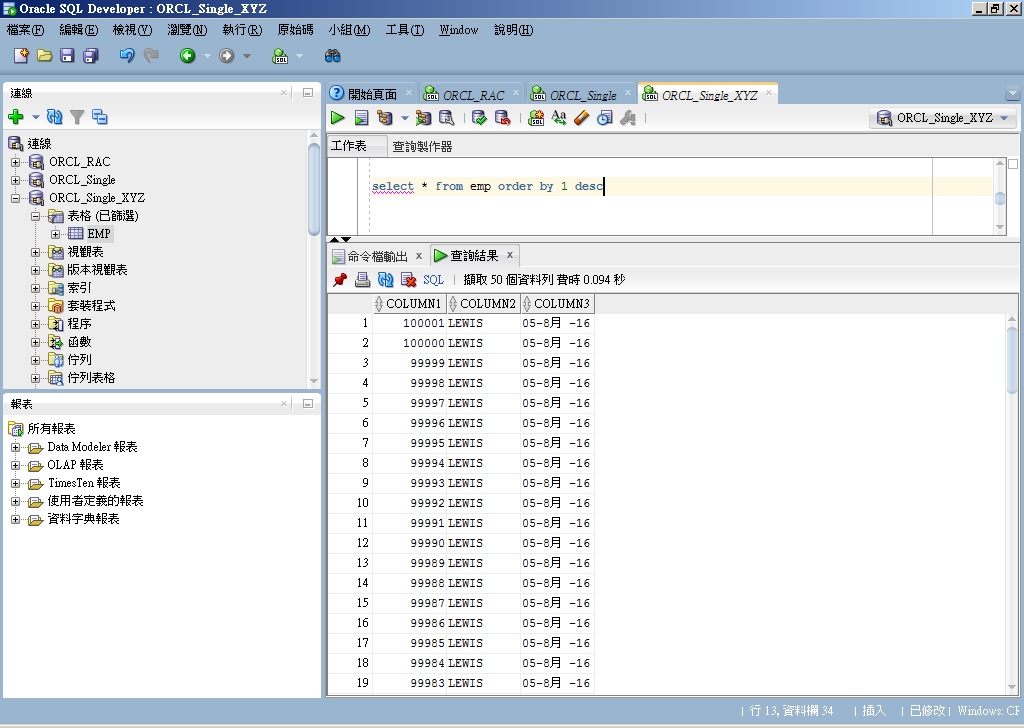The image size is (1024, 728).
Task: Select TimesTen 報表 folder
Action: click(84, 483)
